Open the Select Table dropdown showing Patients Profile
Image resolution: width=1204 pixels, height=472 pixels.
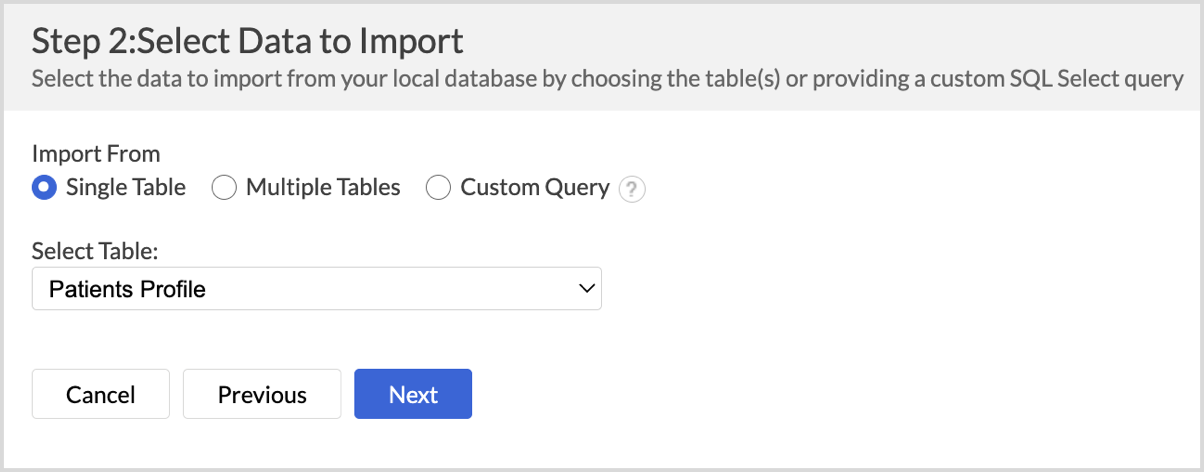(316, 289)
